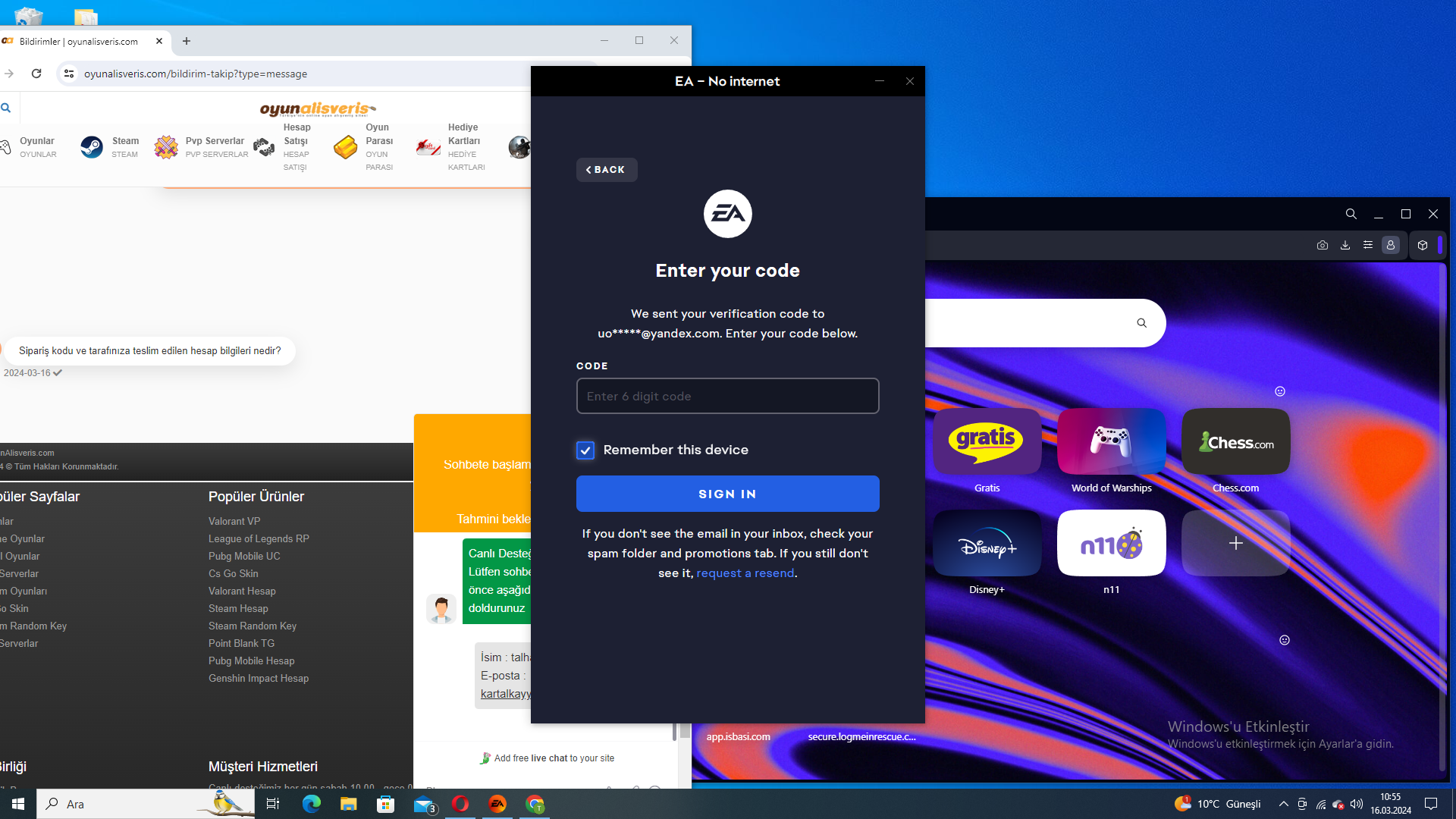This screenshot has width=1456, height=819.
Task: Click the Steam Random Key link under Popüler Ürünler
Action: (253, 626)
